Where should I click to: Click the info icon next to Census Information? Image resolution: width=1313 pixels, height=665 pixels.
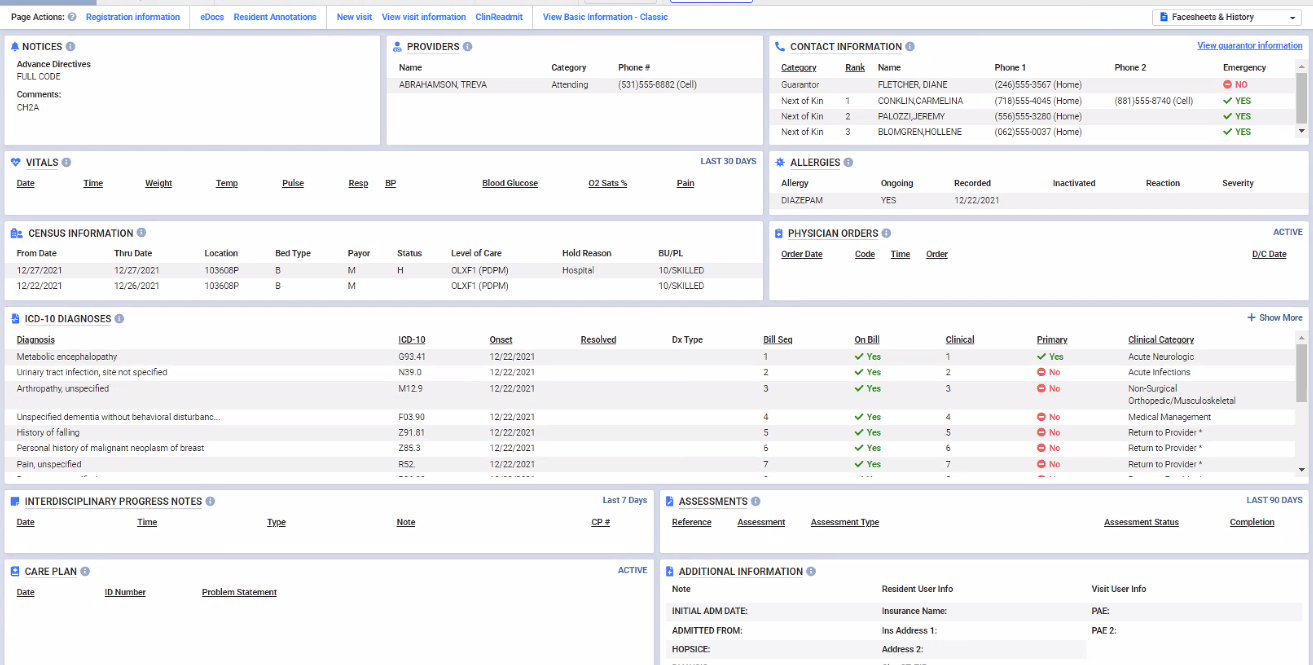[141, 233]
